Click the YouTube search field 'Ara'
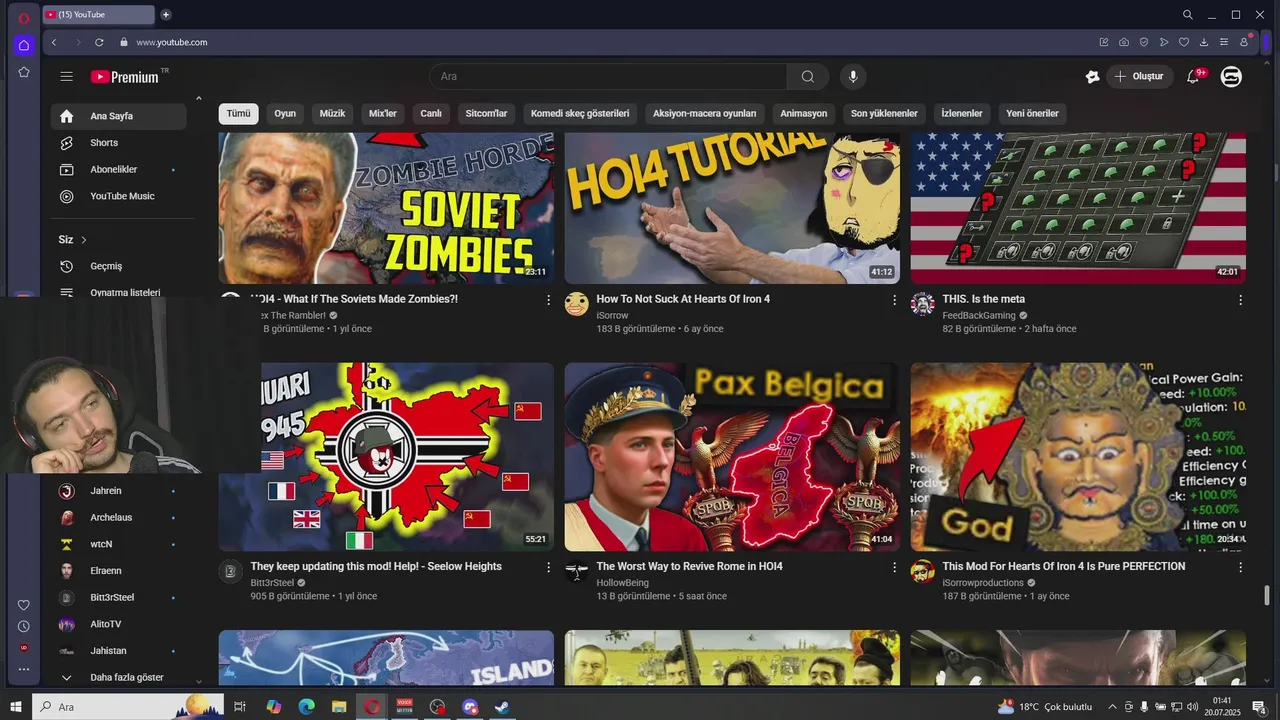 (x=608, y=76)
